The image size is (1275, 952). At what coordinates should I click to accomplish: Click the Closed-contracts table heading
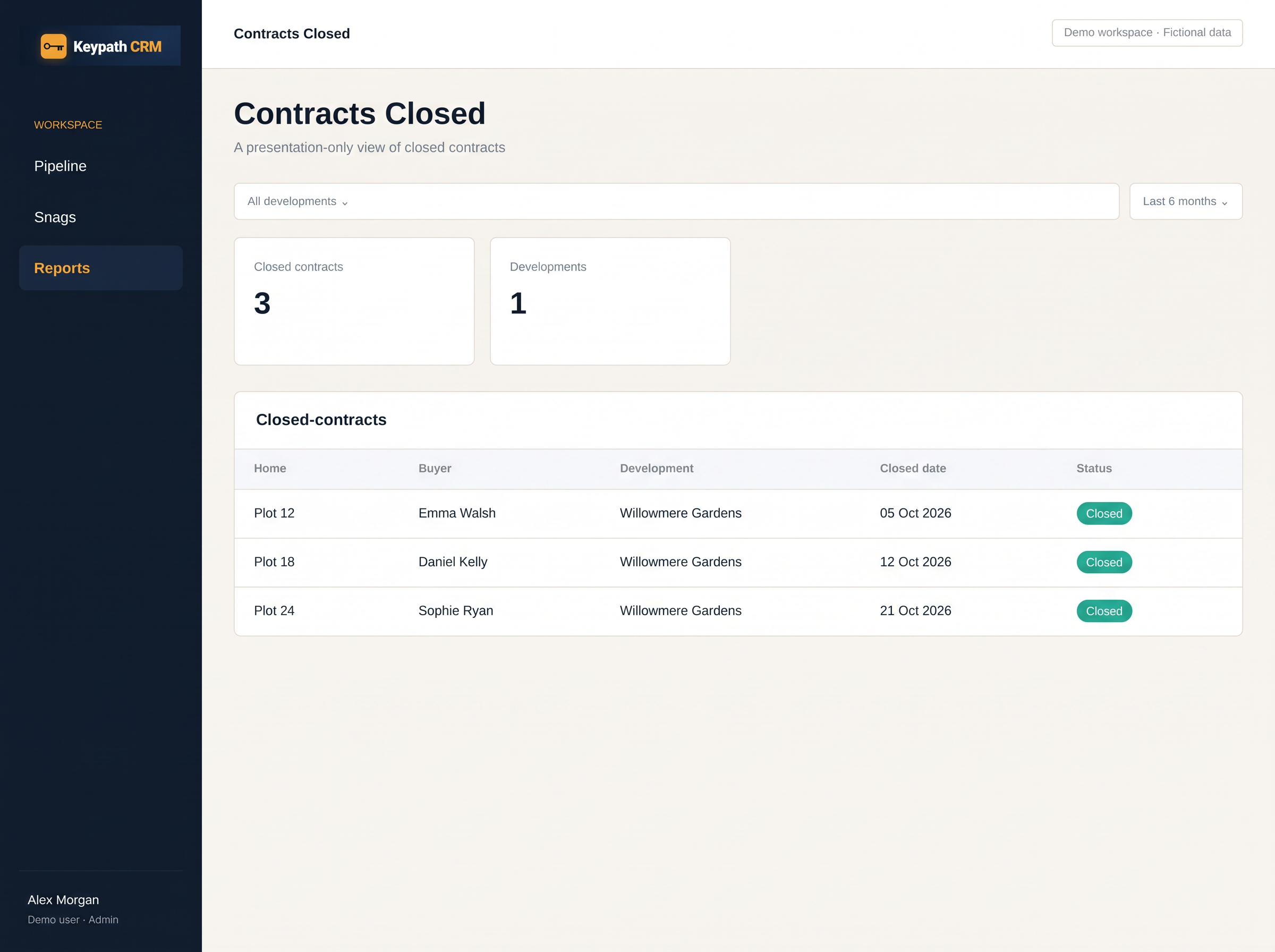tap(321, 420)
